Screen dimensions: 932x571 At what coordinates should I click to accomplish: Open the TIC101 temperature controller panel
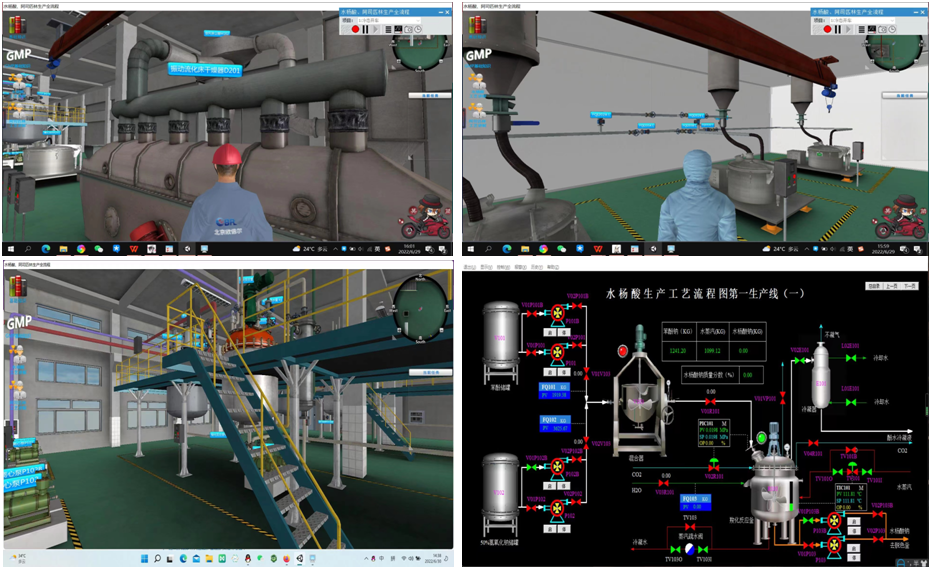[848, 494]
